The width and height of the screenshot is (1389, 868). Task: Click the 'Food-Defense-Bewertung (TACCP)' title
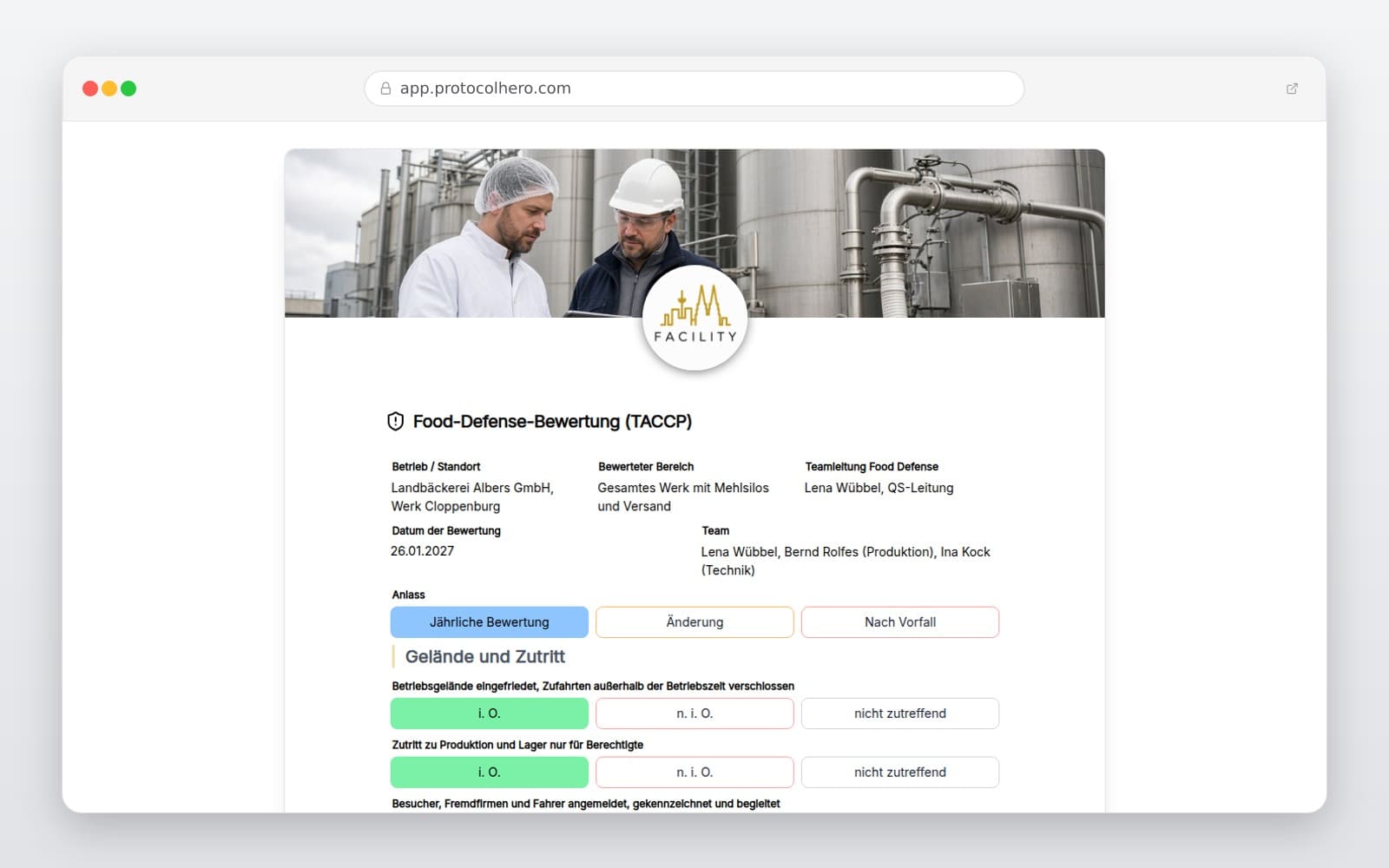(552, 422)
